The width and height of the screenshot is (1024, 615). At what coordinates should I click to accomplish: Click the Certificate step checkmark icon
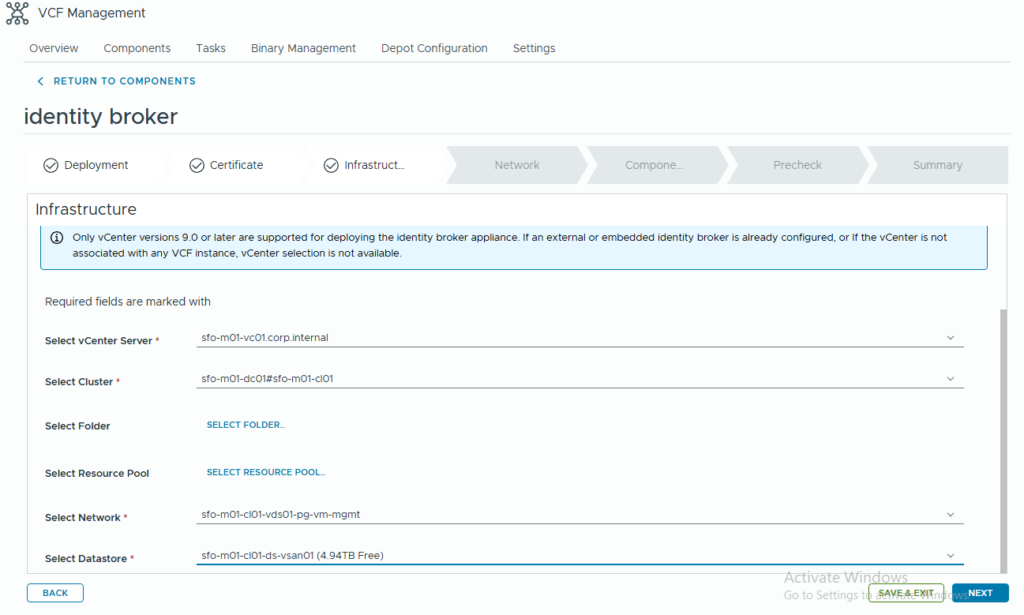pos(196,165)
